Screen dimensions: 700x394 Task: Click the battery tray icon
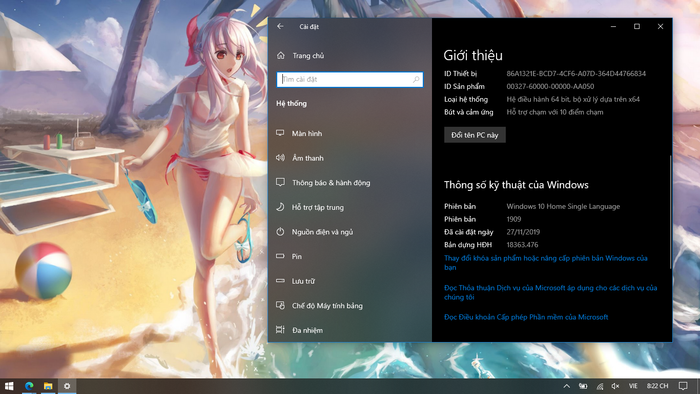click(583, 386)
